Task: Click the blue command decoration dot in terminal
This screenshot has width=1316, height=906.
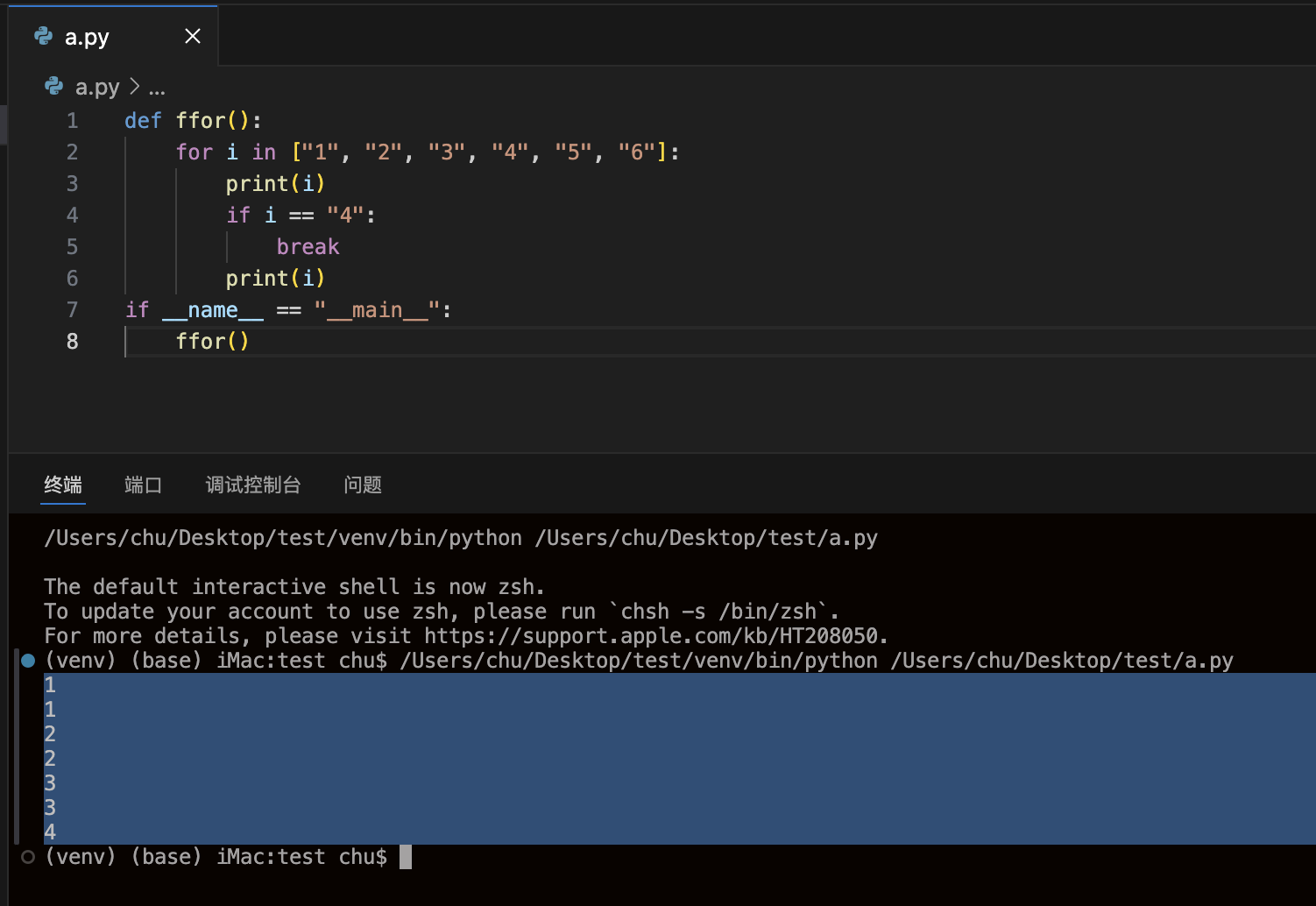Action: (x=28, y=661)
